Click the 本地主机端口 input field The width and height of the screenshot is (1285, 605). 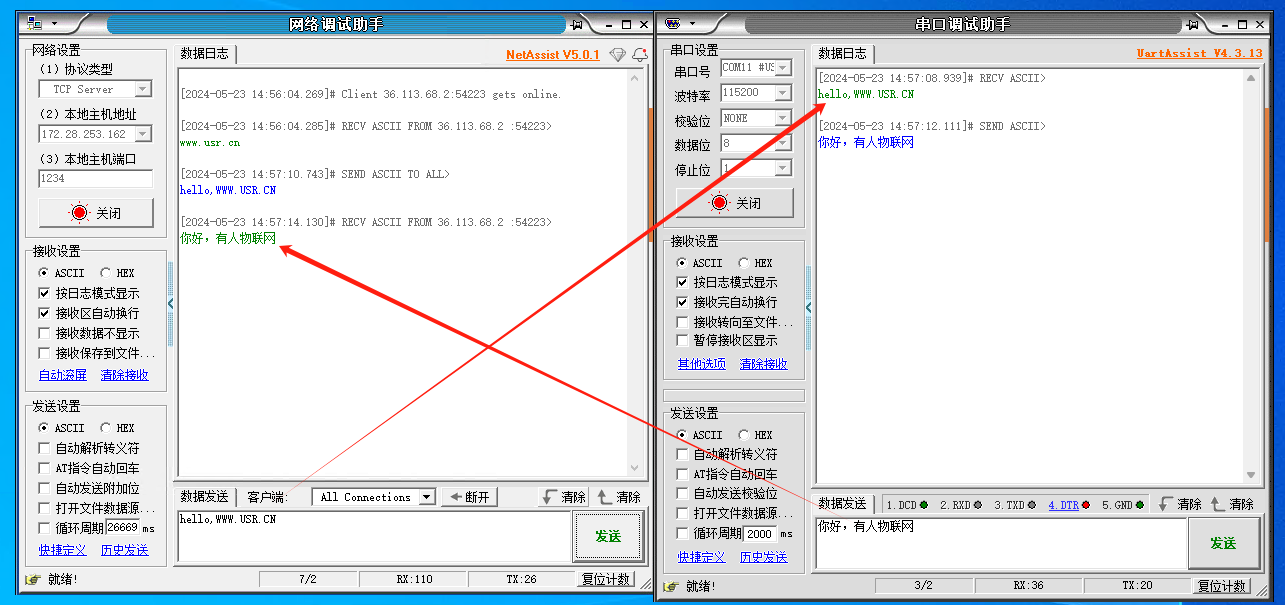point(95,179)
